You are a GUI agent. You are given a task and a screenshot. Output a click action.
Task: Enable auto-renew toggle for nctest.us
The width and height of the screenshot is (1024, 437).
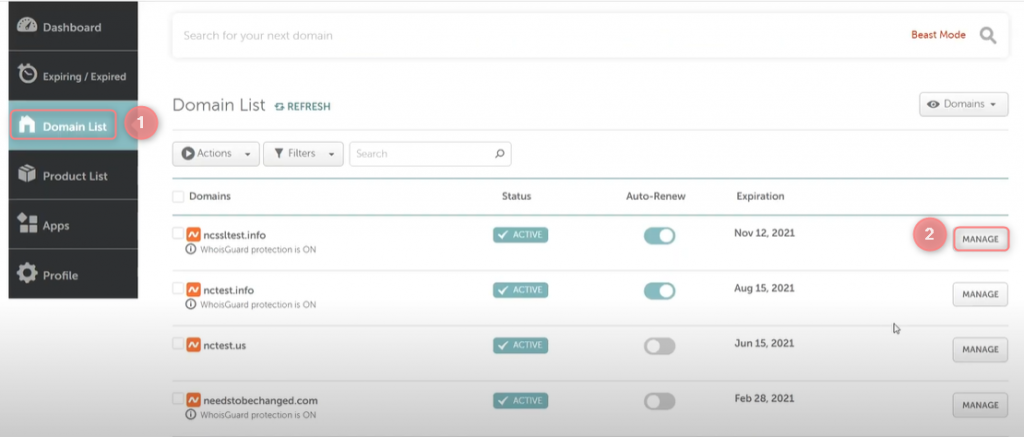coord(659,347)
